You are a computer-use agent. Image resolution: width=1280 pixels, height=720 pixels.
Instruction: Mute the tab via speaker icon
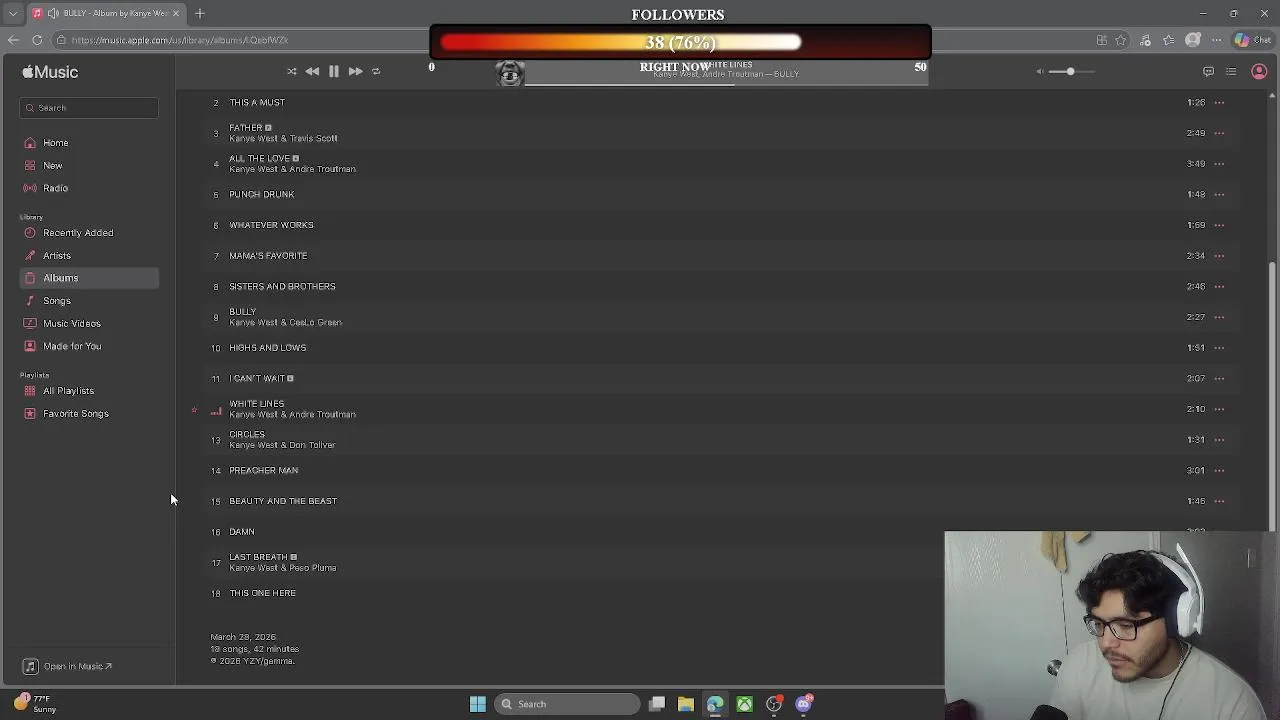tap(52, 13)
